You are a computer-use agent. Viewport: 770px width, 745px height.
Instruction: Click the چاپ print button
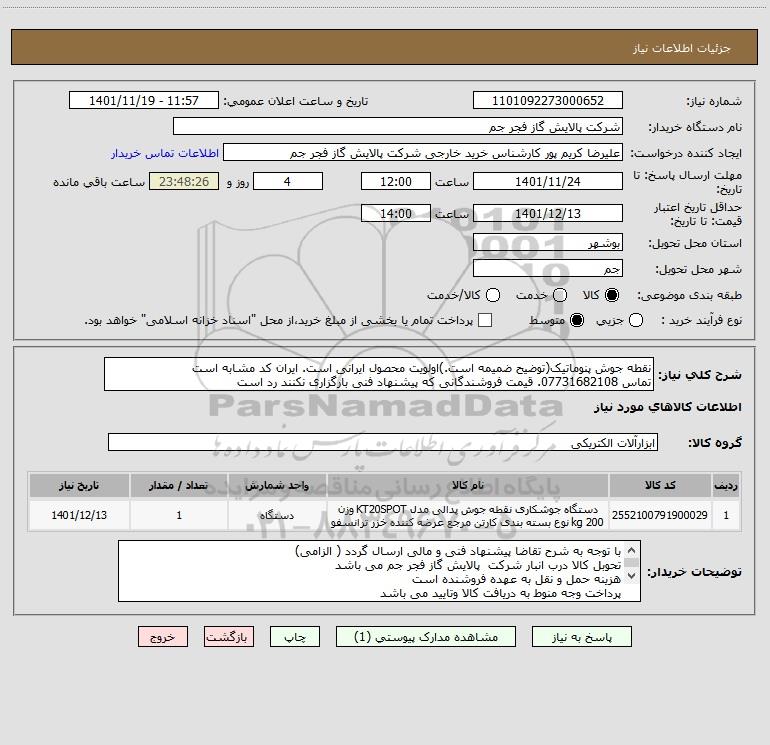tap(295, 637)
